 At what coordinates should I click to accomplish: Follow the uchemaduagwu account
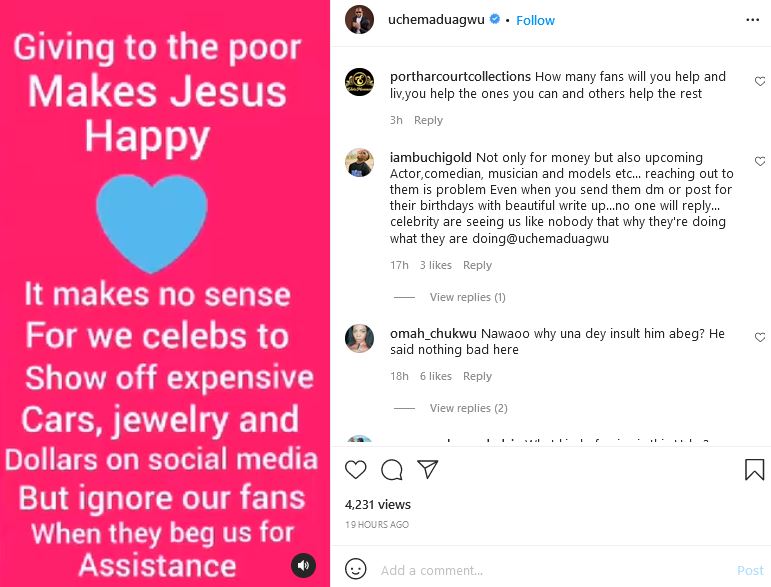click(535, 20)
